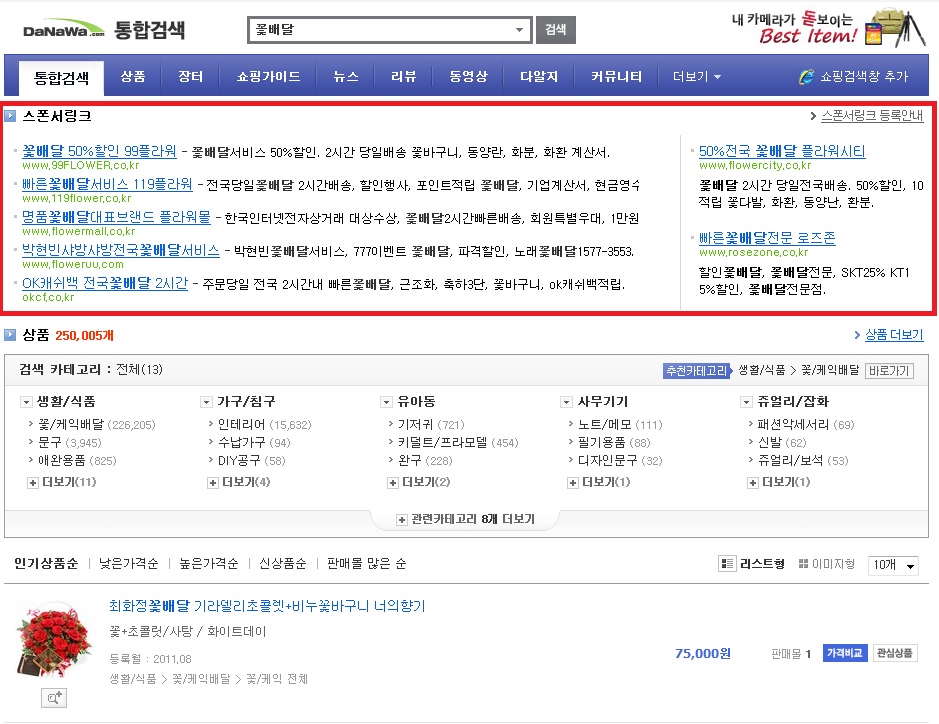Click the blue arrow icon beside 상품 heading
The height and width of the screenshot is (724, 939).
tap(10, 335)
